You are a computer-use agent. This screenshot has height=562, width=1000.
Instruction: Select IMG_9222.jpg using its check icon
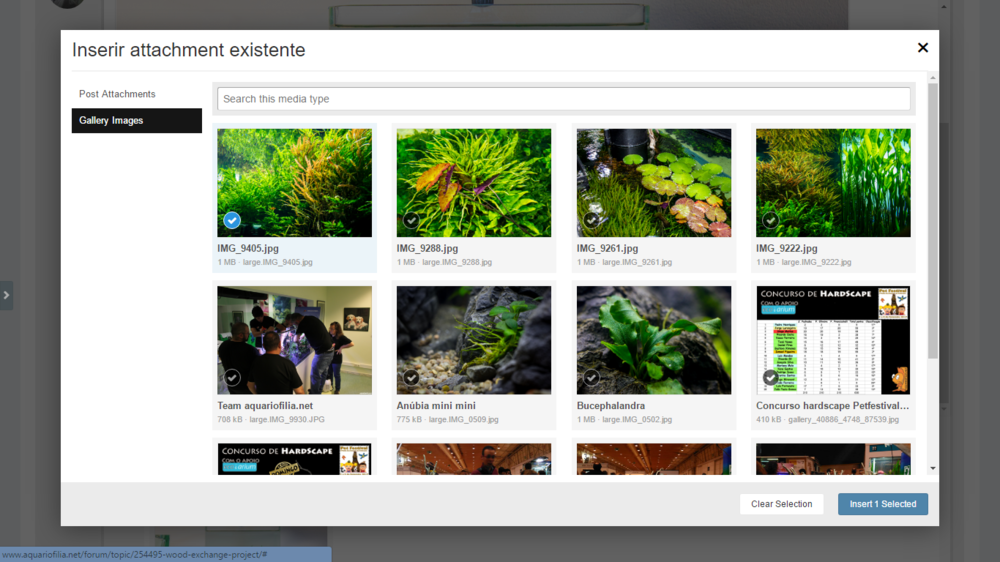pos(770,220)
